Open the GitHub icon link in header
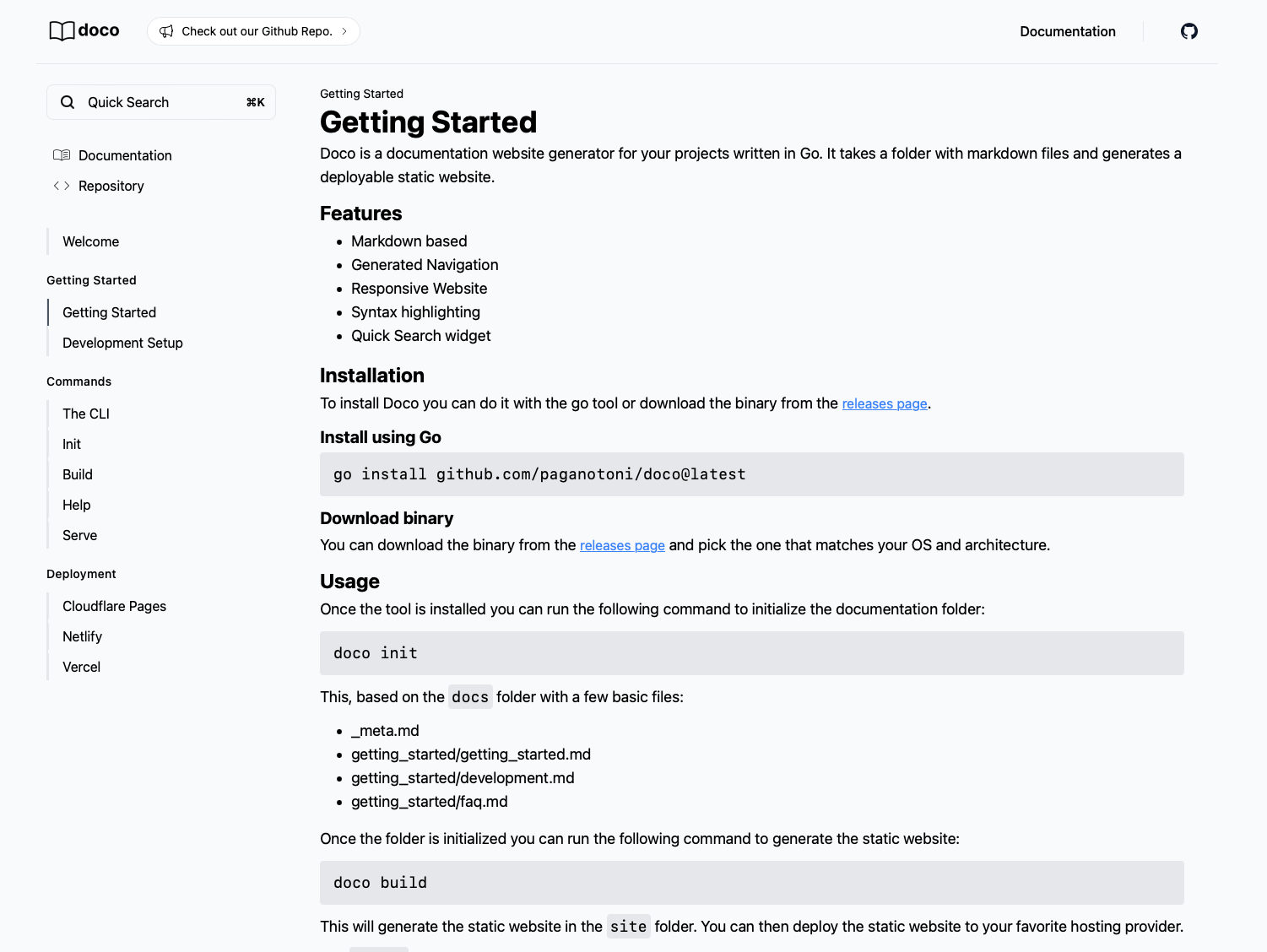Viewport: 1267px width, 952px height. coord(1188,31)
